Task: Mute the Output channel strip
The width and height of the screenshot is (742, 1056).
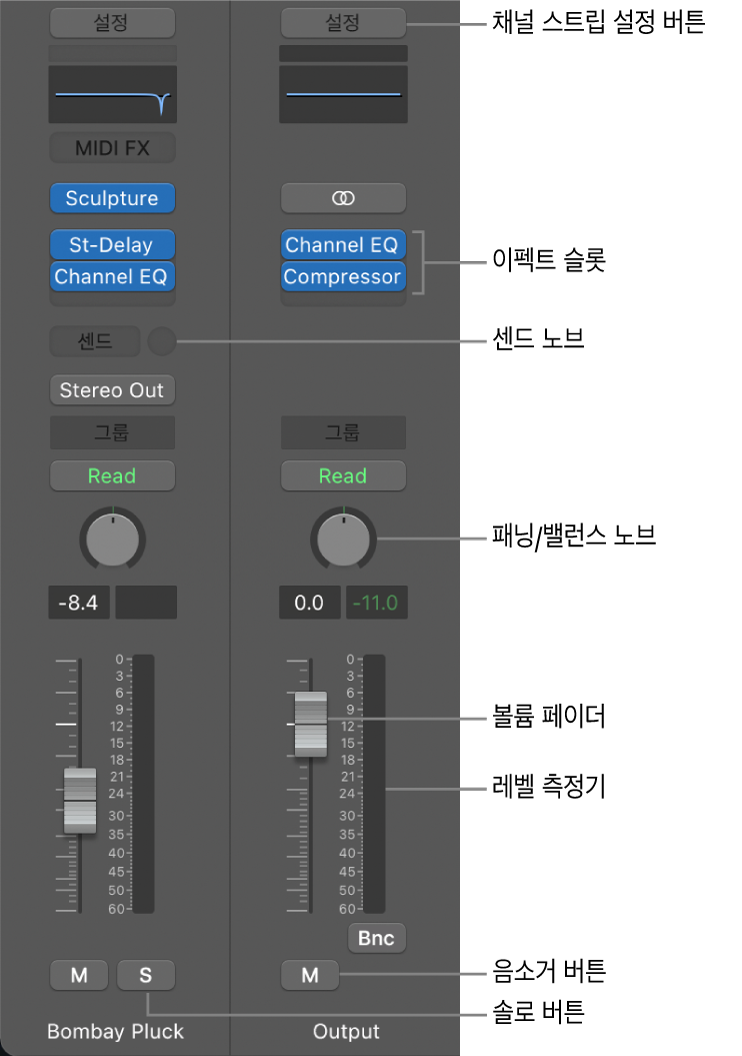Action: tap(310, 975)
